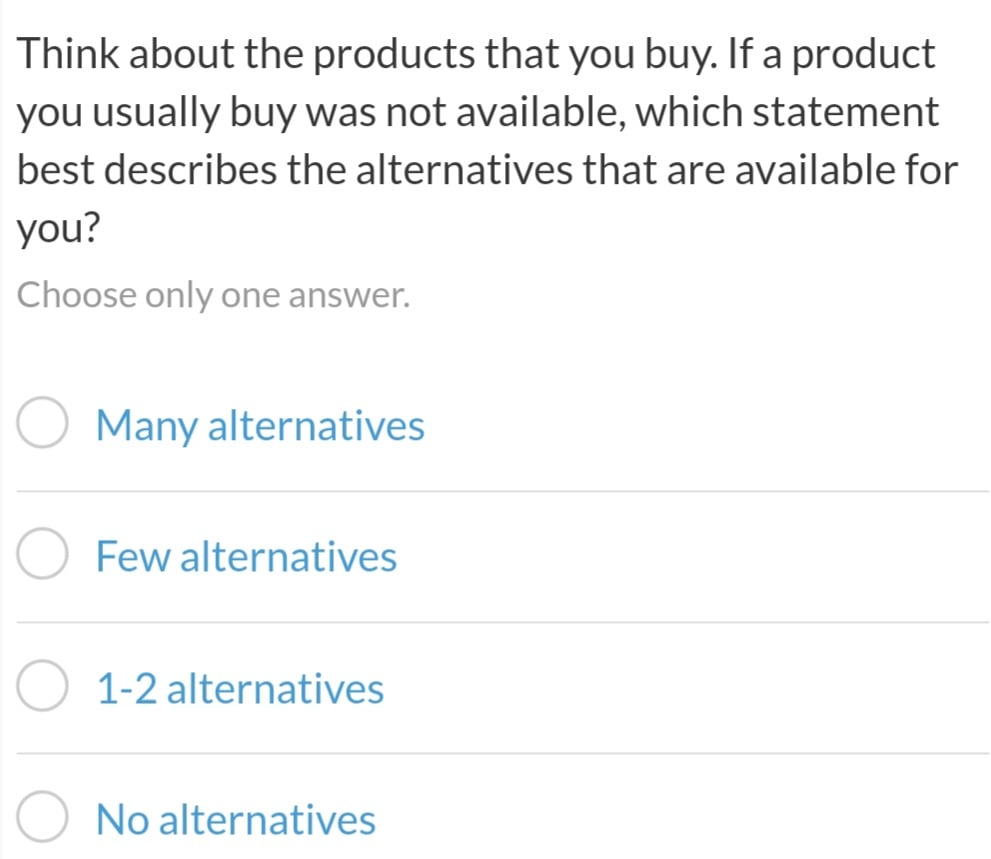
Task: Choose the "Many alternatives" label text
Action: [x=260, y=426]
